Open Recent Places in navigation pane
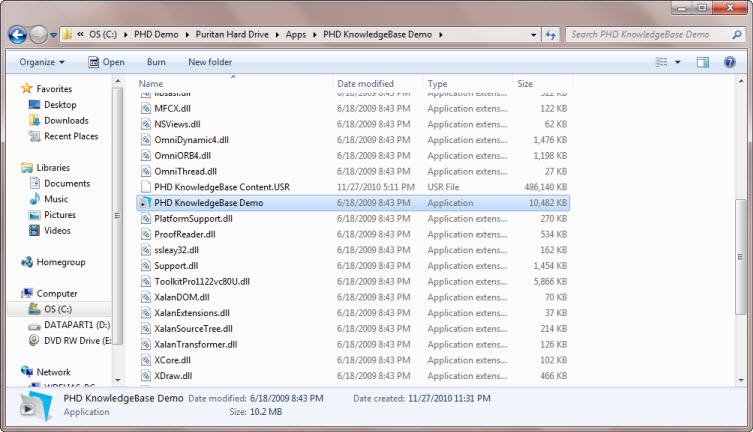 coord(71,136)
